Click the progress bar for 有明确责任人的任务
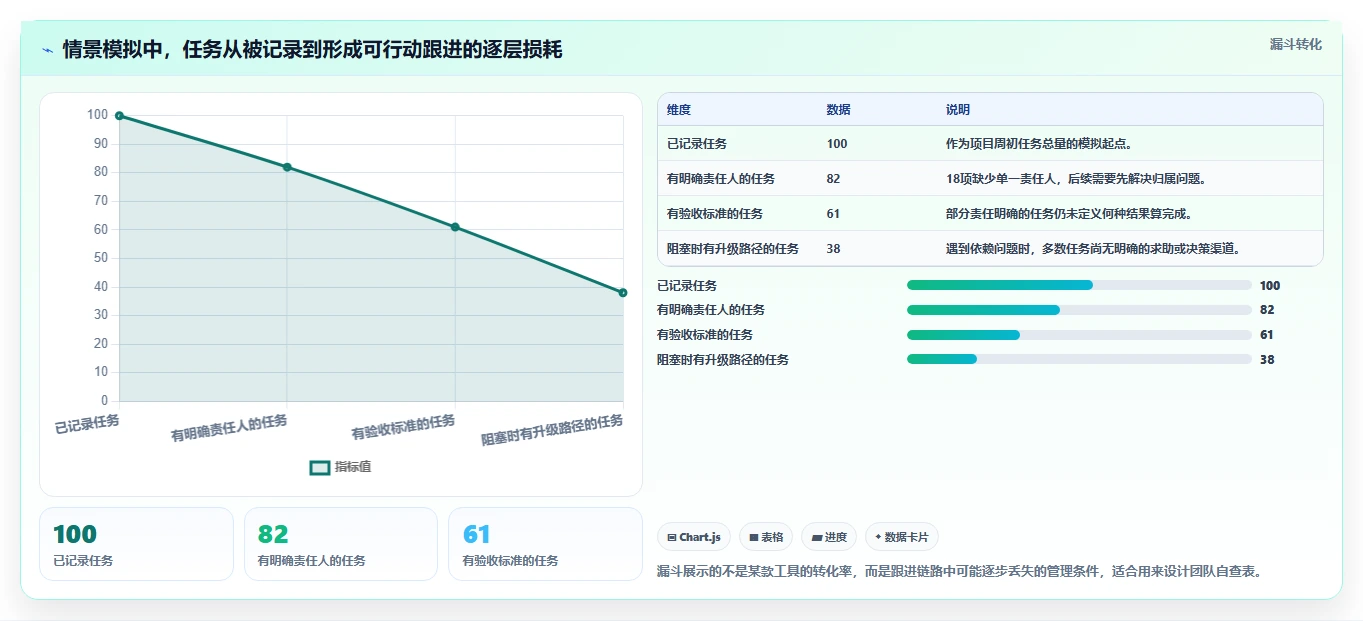 [x=1079, y=310]
